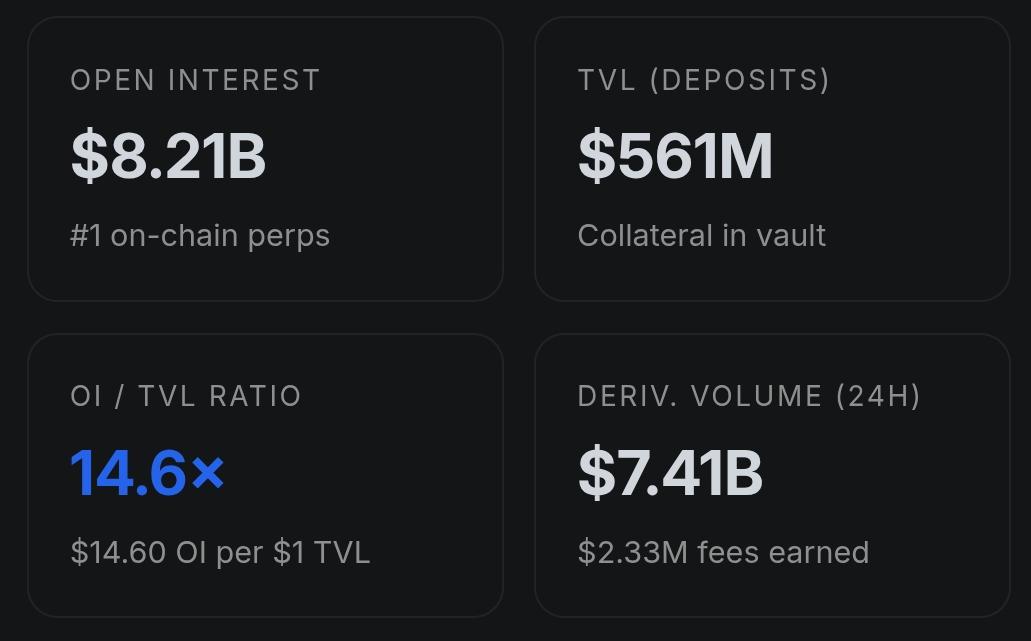The width and height of the screenshot is (1031, 641).
Task: Click the $561M deposits value
Action: [x=675, y=157]
